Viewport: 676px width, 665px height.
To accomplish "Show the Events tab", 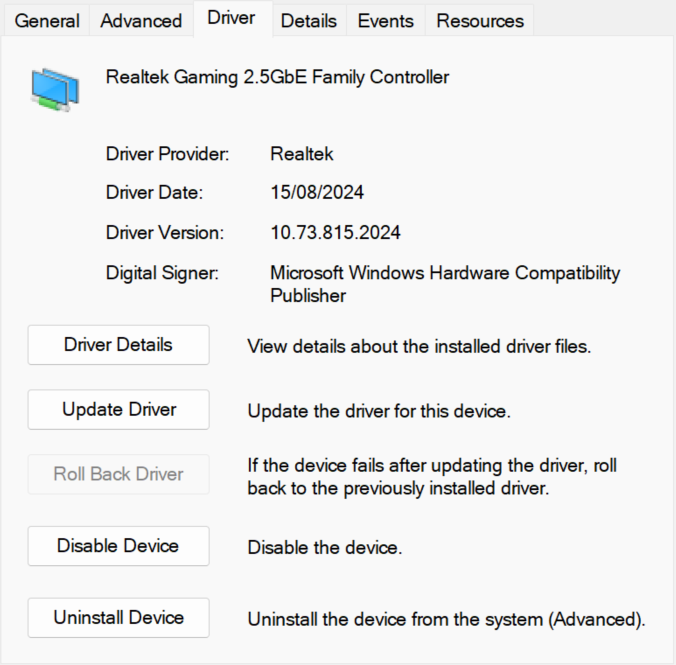I will 385,21.
